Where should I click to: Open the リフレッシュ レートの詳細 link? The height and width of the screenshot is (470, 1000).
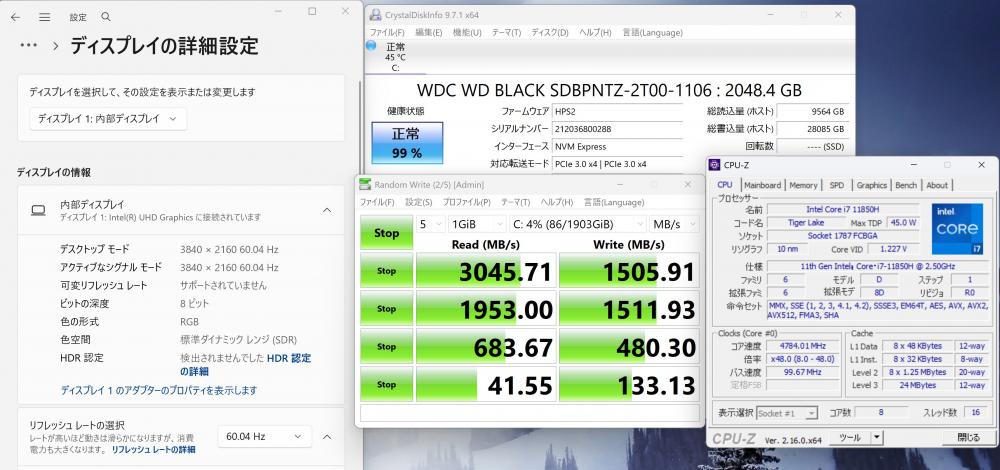pyautogui.click(x=153, y=450)
